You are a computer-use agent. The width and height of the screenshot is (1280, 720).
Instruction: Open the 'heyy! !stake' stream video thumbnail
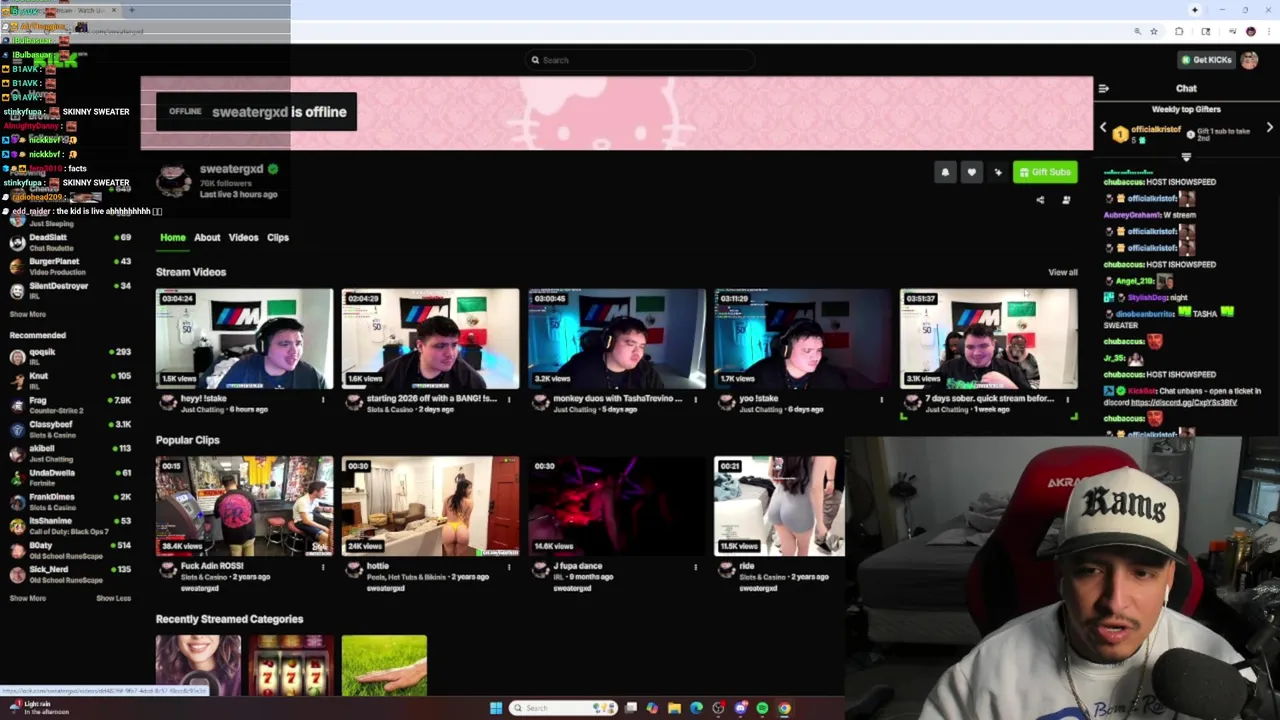click(x=245, y=339)
